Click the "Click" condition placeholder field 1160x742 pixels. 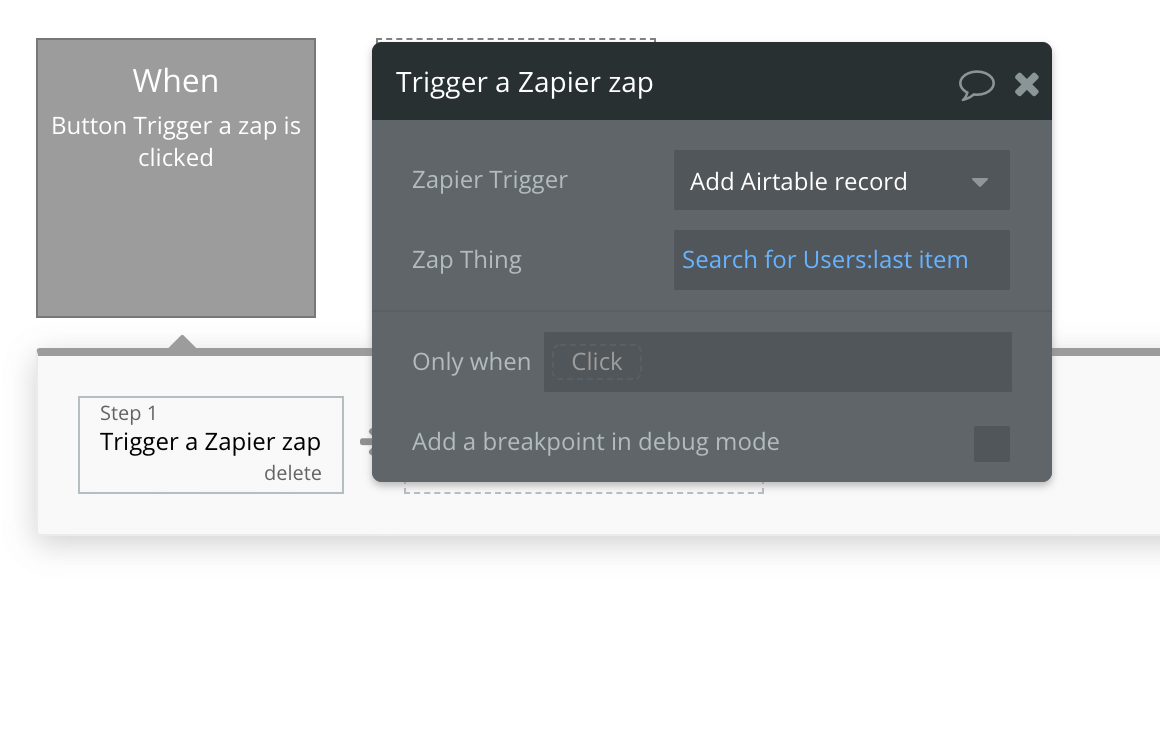click(596, 361)
